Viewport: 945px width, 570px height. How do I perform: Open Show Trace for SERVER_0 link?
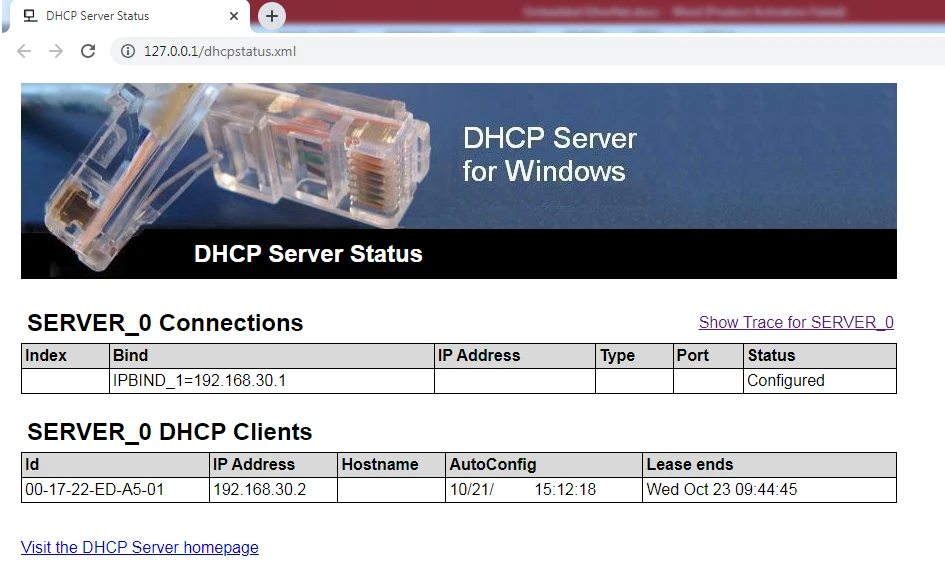tap(796, 322)
